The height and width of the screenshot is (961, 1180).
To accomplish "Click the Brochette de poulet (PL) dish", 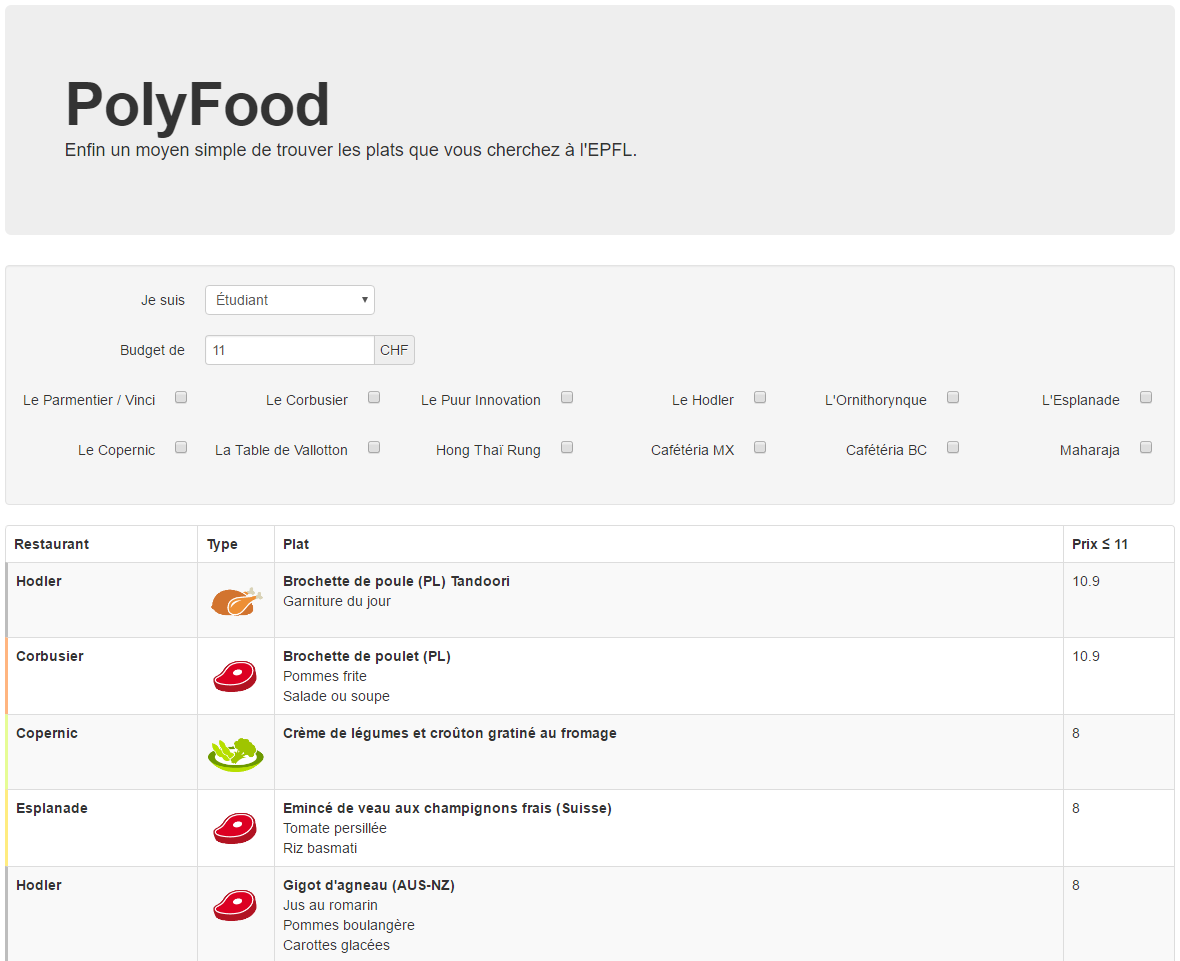I will coord(366,656).
